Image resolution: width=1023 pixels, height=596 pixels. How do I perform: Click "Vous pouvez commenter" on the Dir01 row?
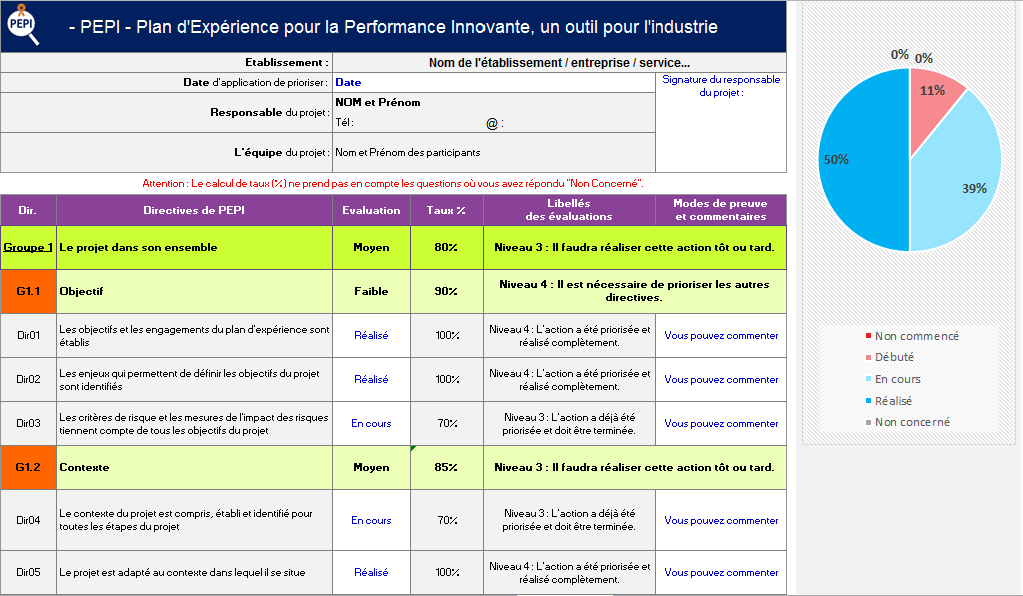click(720, 335)
